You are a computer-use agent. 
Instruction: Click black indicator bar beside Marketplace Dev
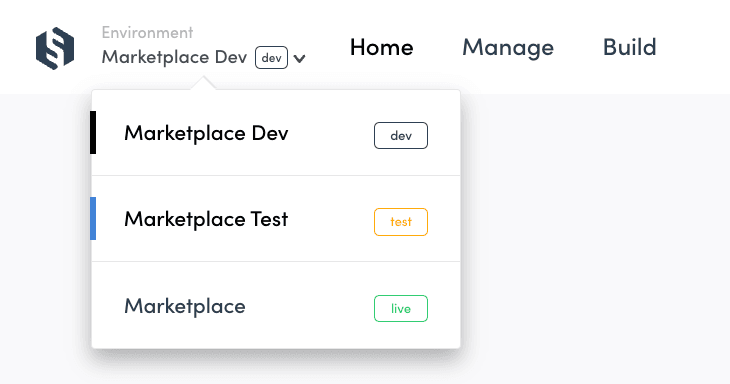[93, 132]
